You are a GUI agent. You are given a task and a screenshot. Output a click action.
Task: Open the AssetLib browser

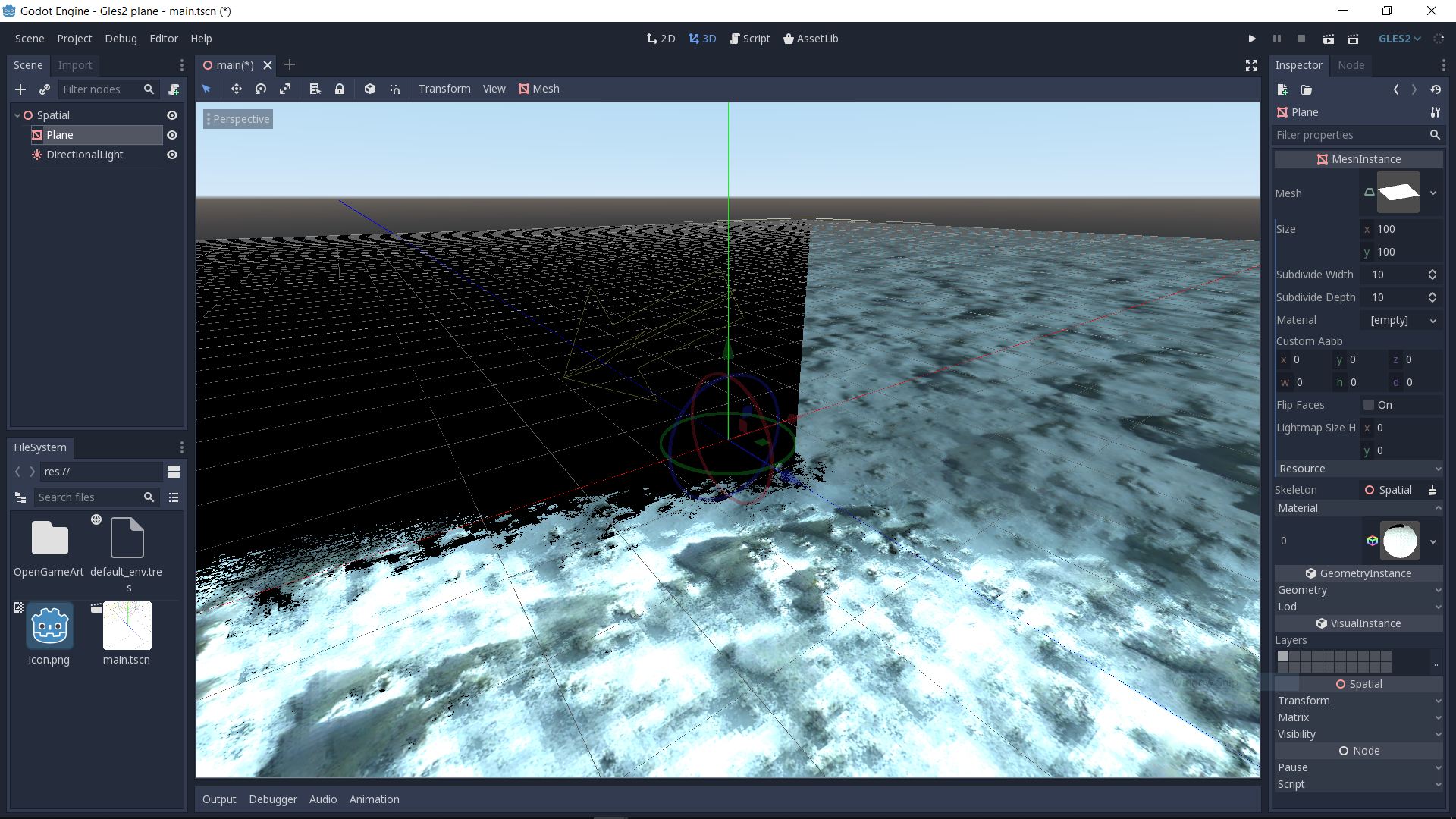tap(811, 39)
